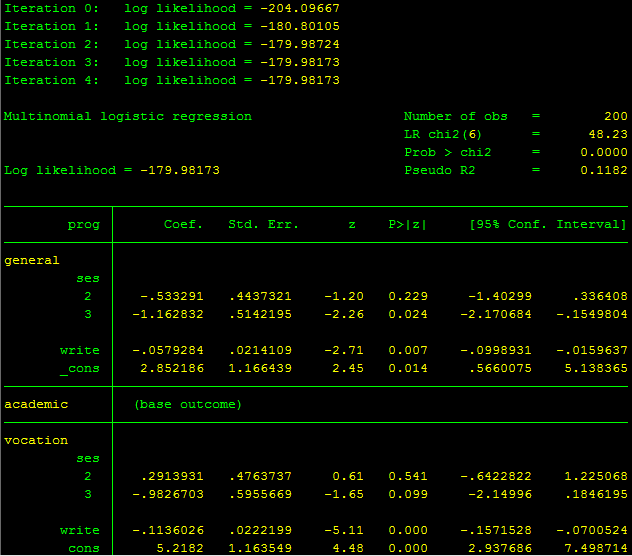The height and width of the screenshot is (556, 632).
Task: Select coefficient .2913931
Action: pyautogui.click(x=172, y=477)
